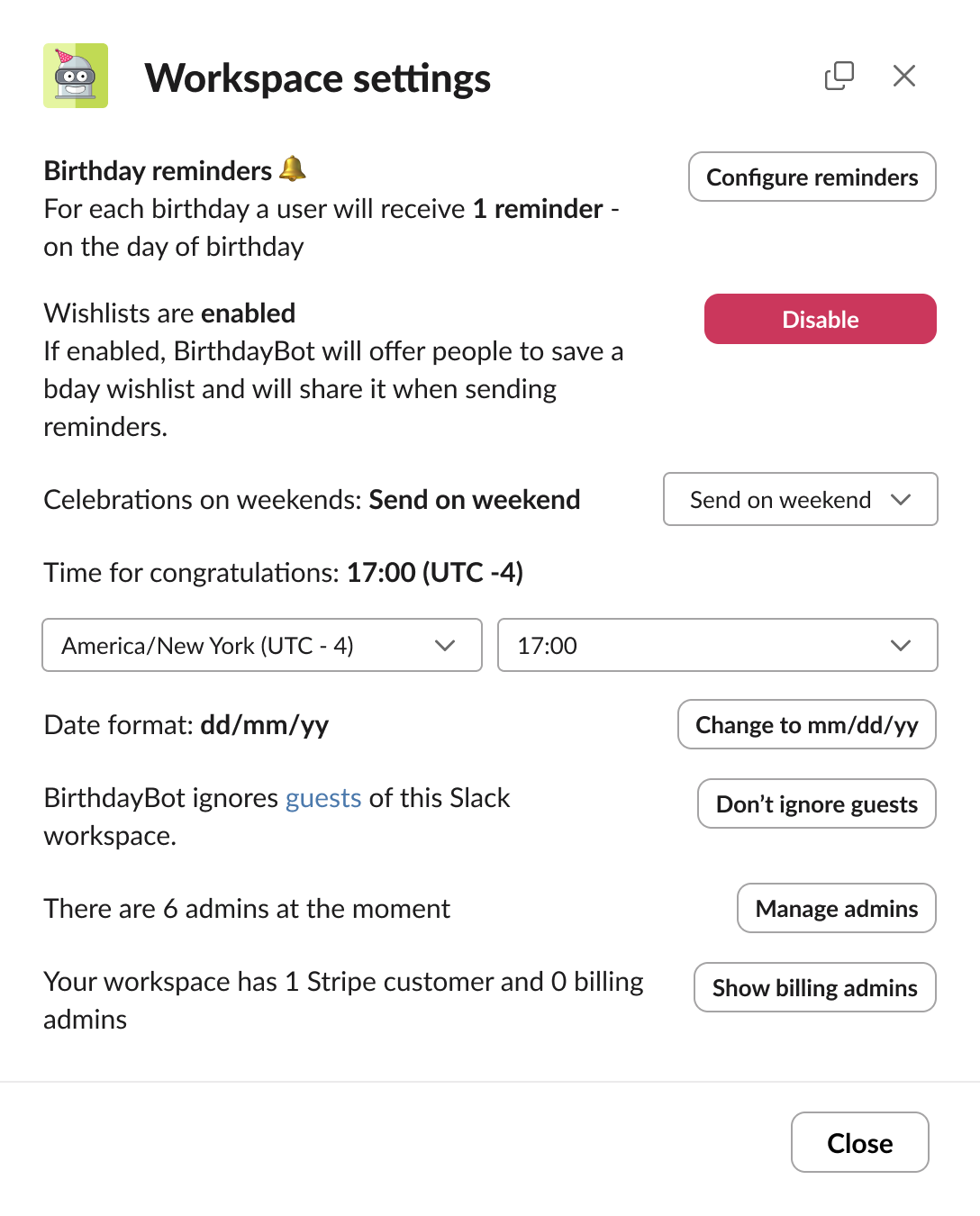Viewport: 980px width, 1216px height.
Task: Expand the weekend celebrations selector chevron
Action: pos(901,499)
